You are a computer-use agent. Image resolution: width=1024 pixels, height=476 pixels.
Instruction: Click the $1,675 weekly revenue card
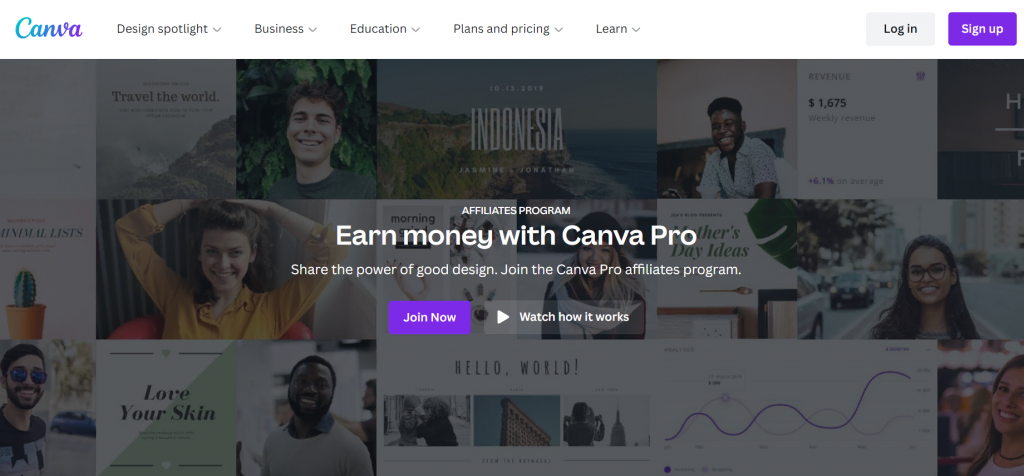click(x=867, y=129)
